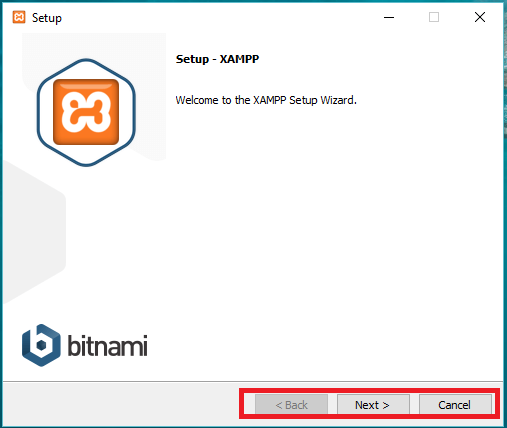Click the blue bitnami hexagon logo
The image size is (507, 428).
(x=41, y=345)
